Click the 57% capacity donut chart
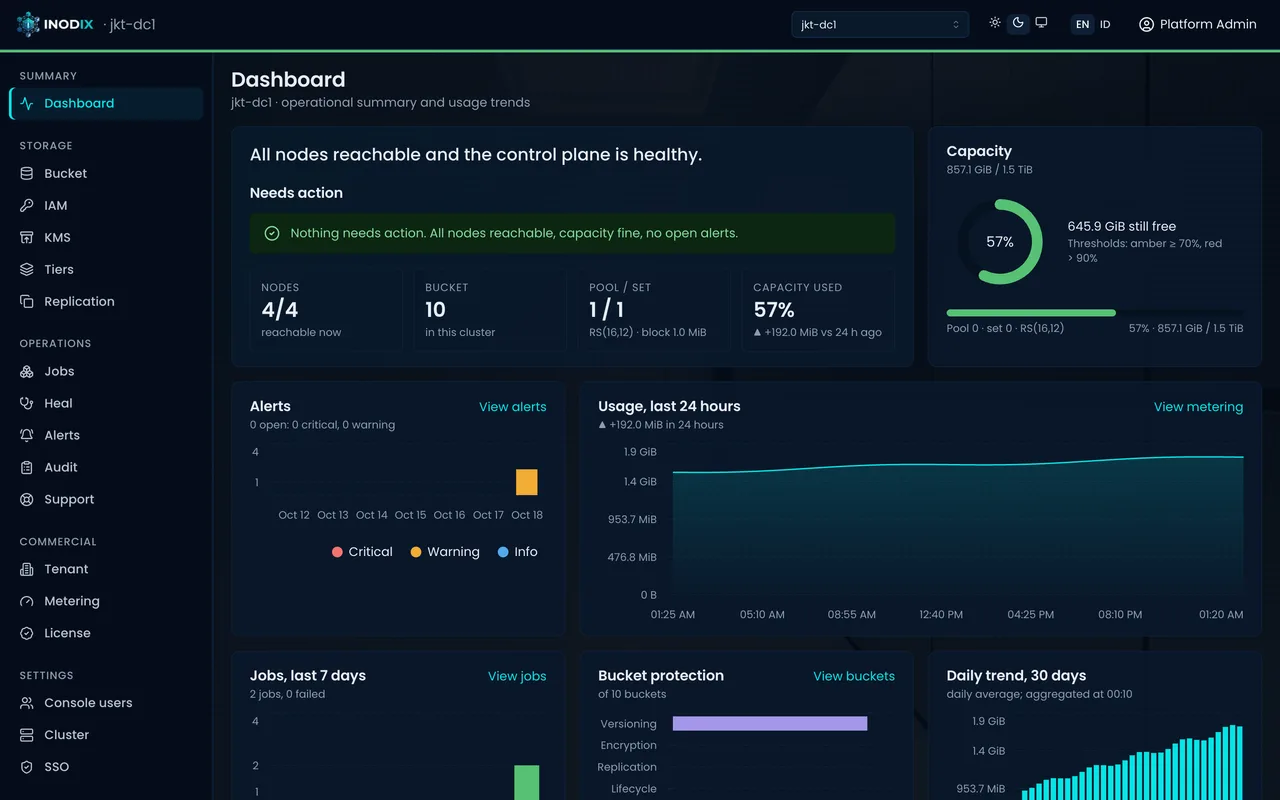This screenshot has height=800, width=1280. tap(1000, 242)
